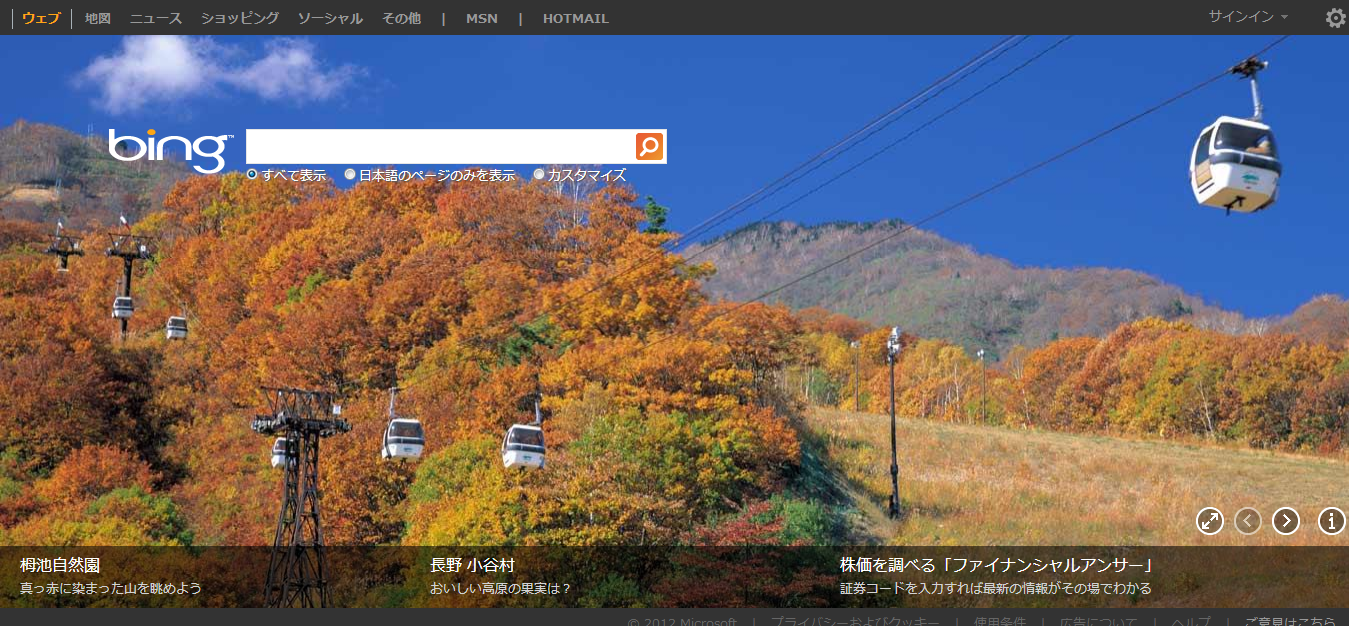
Task: Focus the Bing search text box
Action: (440, 147)
